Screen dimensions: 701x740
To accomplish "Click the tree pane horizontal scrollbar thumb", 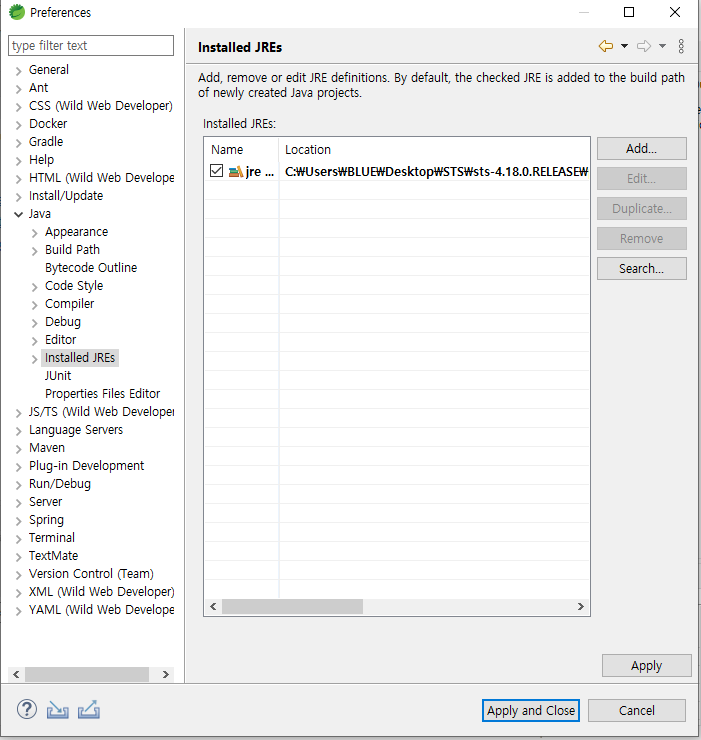I will point(87,674).
